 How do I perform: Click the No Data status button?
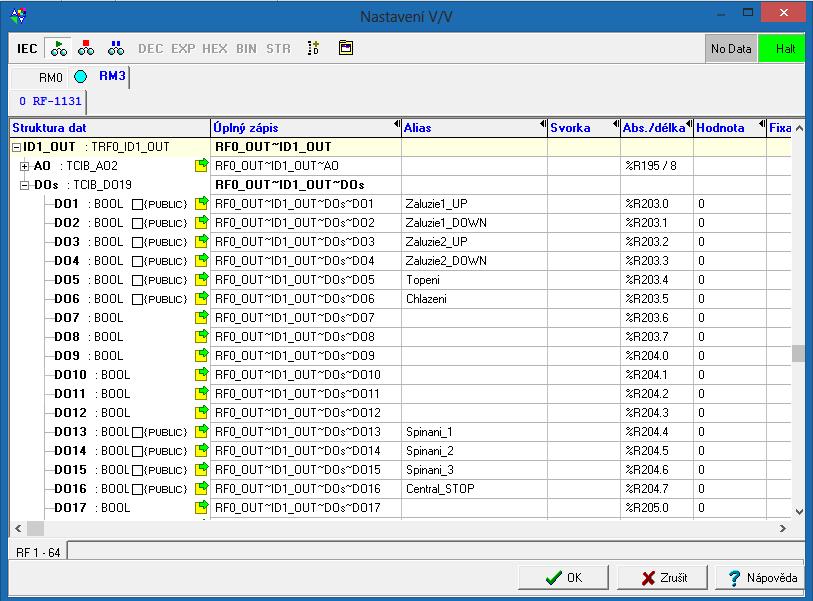pyautogui.click(x=731, y=49)
